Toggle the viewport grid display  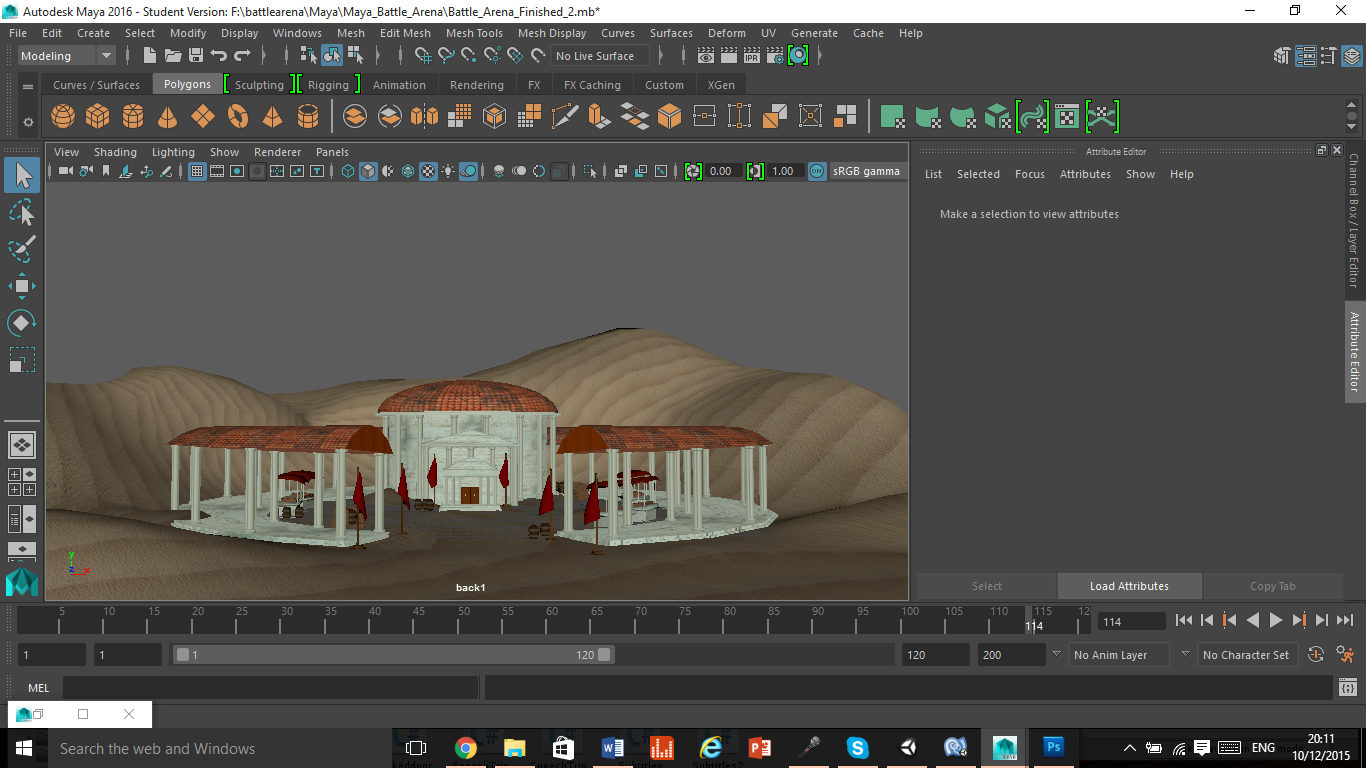[197, 171]
